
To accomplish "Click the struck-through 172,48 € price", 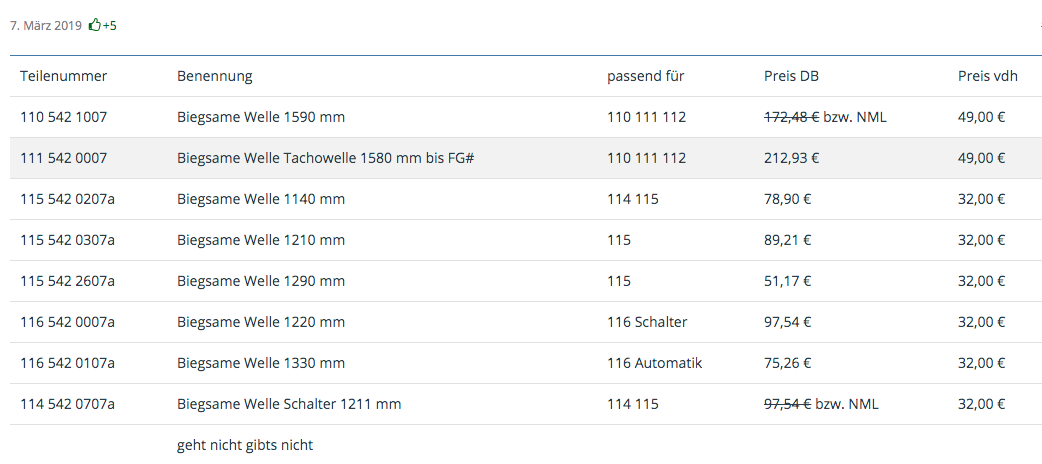I will (791, 117).
